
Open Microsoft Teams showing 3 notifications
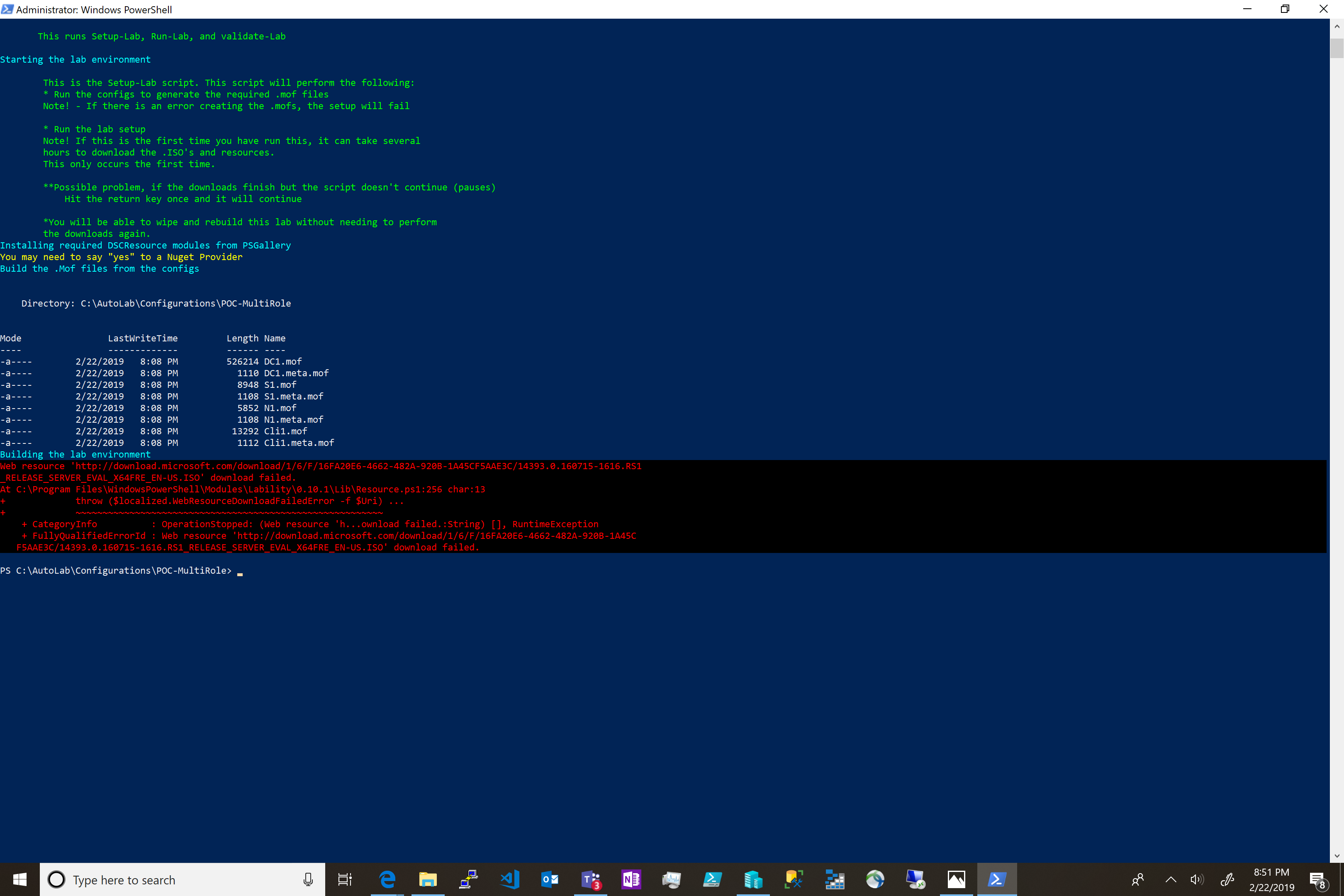(x=590, y=880)
